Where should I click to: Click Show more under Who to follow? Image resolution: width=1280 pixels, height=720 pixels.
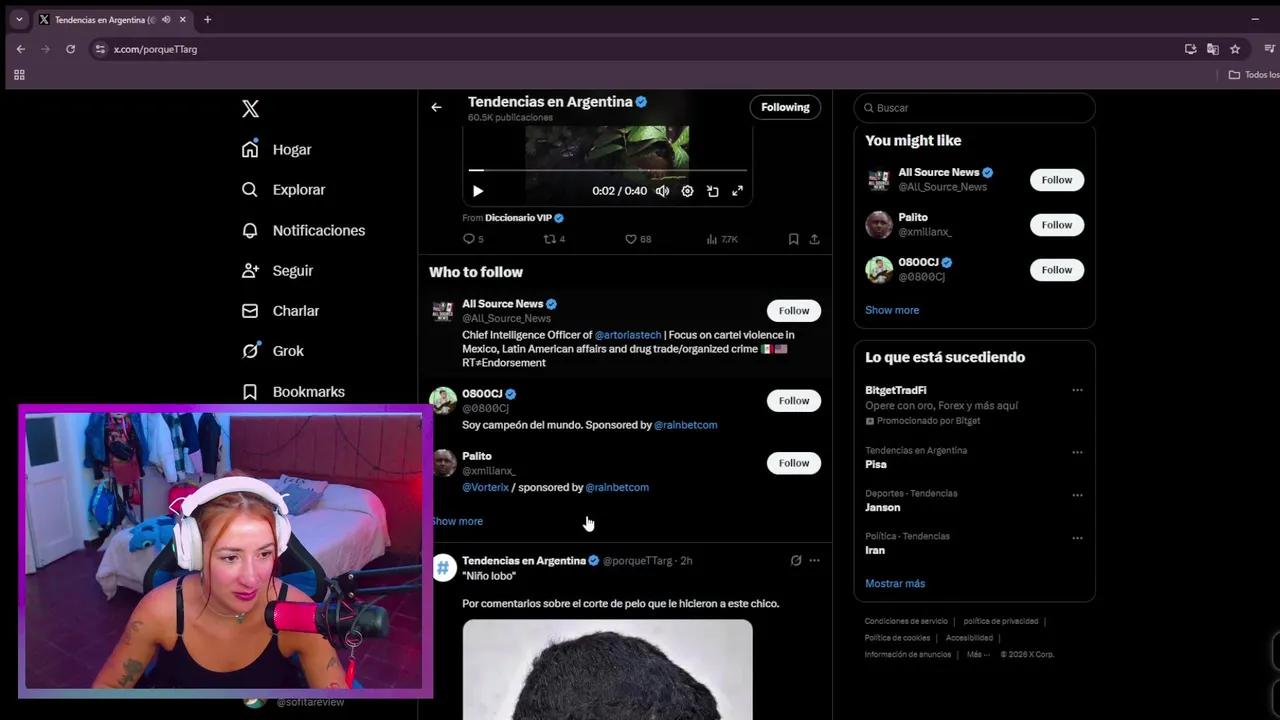click(457, 521)
